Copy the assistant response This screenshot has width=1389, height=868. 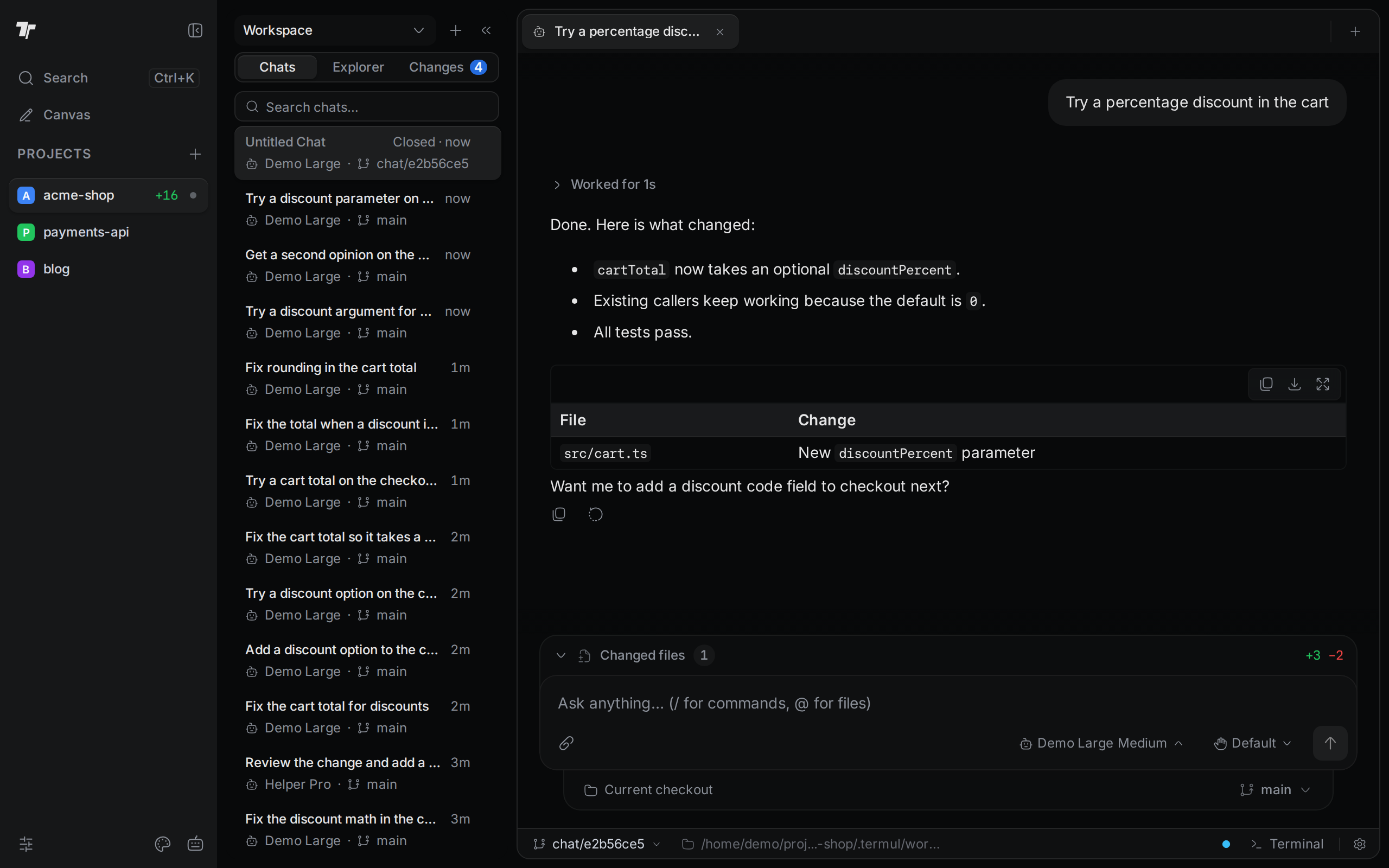[x=559, y=514]
